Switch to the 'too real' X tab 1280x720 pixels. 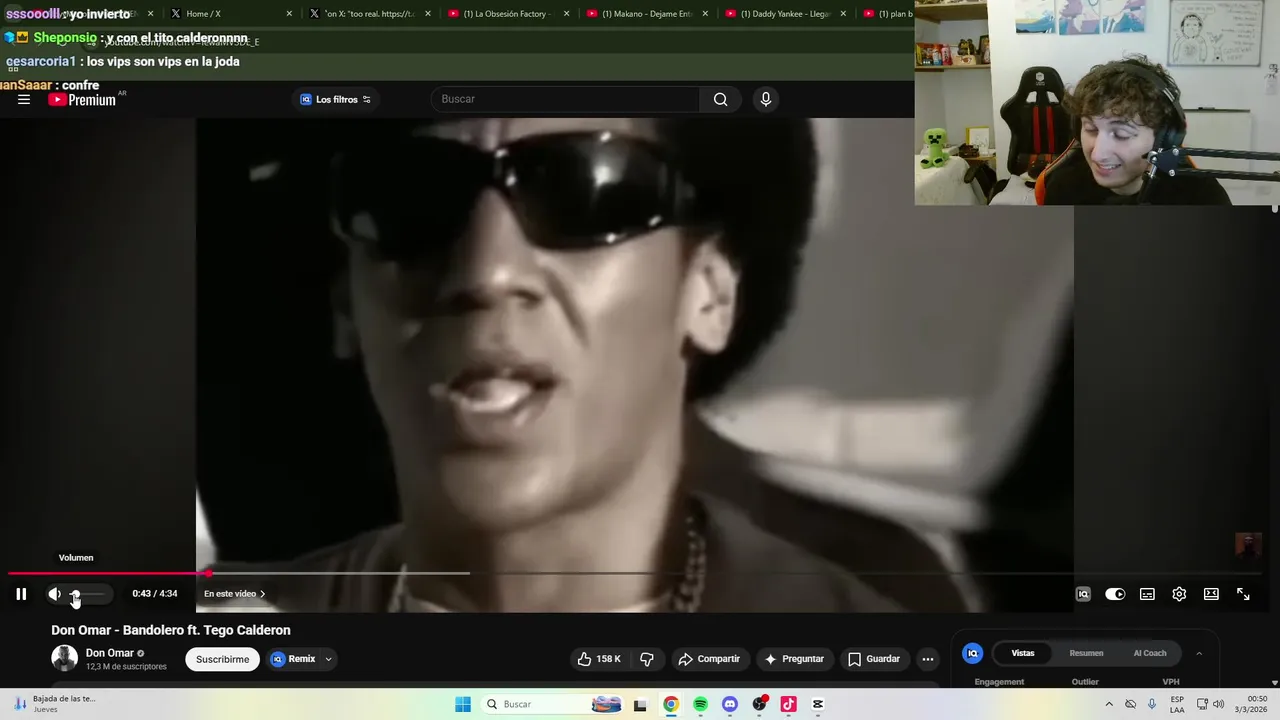pos(370,14)
